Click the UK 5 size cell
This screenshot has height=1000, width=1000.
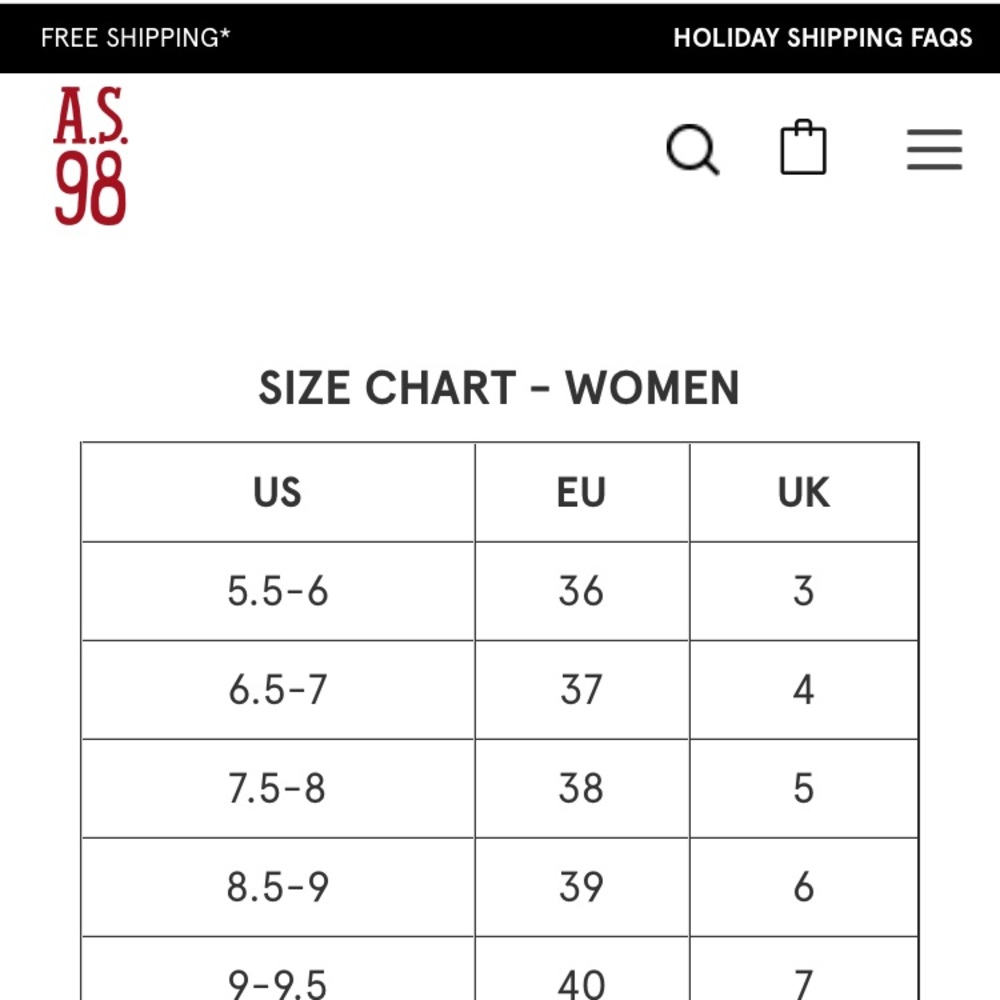coord(803,788)
